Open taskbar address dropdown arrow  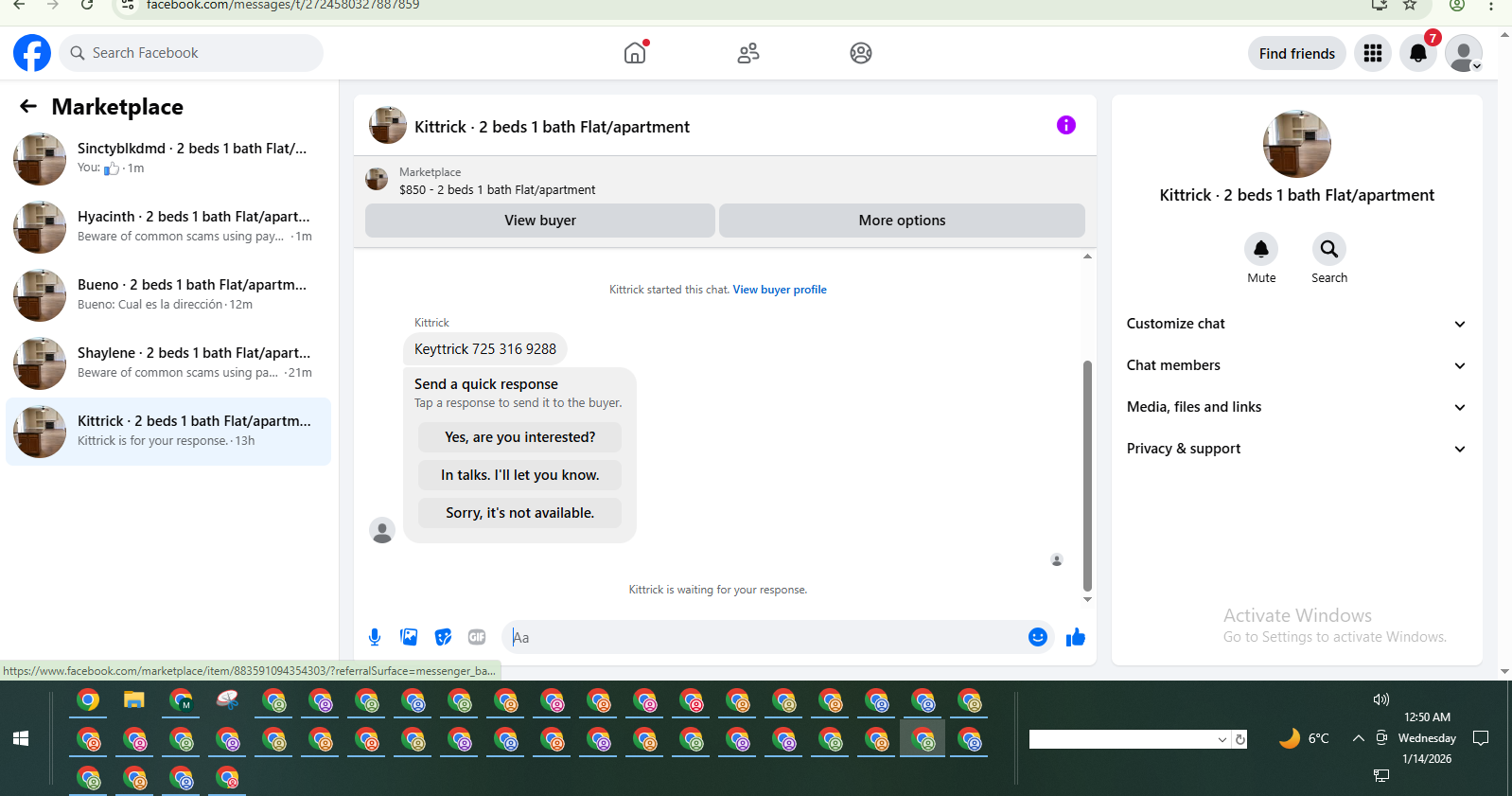1222,740
